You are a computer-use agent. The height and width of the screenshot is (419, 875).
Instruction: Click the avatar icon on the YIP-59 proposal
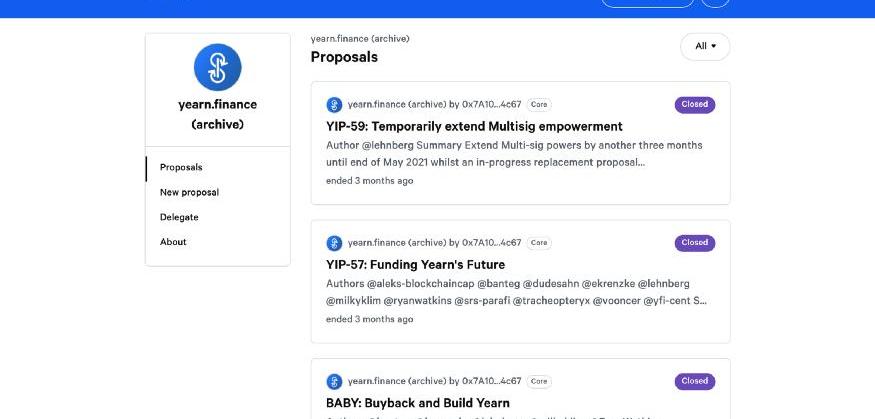(x=334, y=104)
